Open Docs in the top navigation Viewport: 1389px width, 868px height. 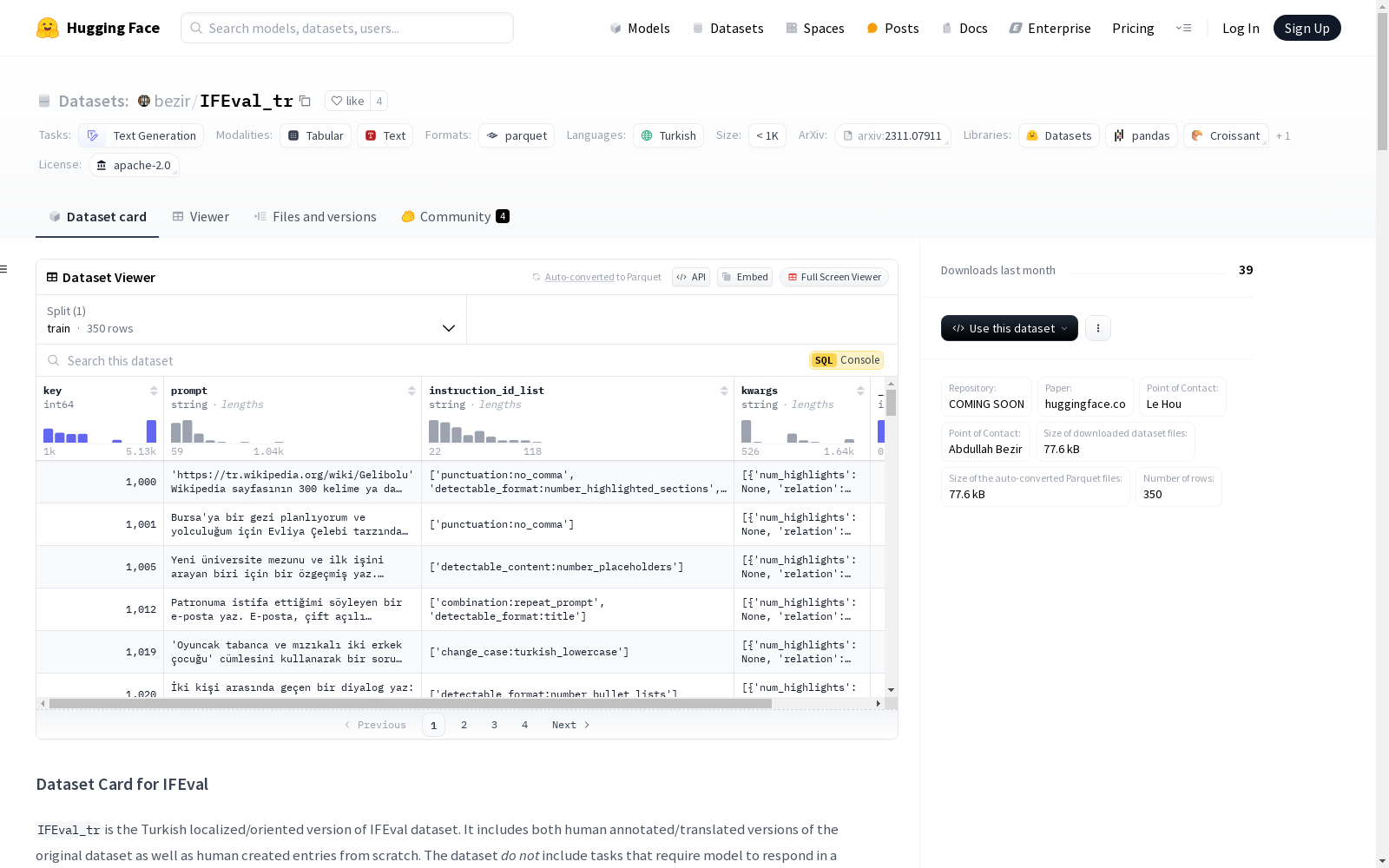964,28
